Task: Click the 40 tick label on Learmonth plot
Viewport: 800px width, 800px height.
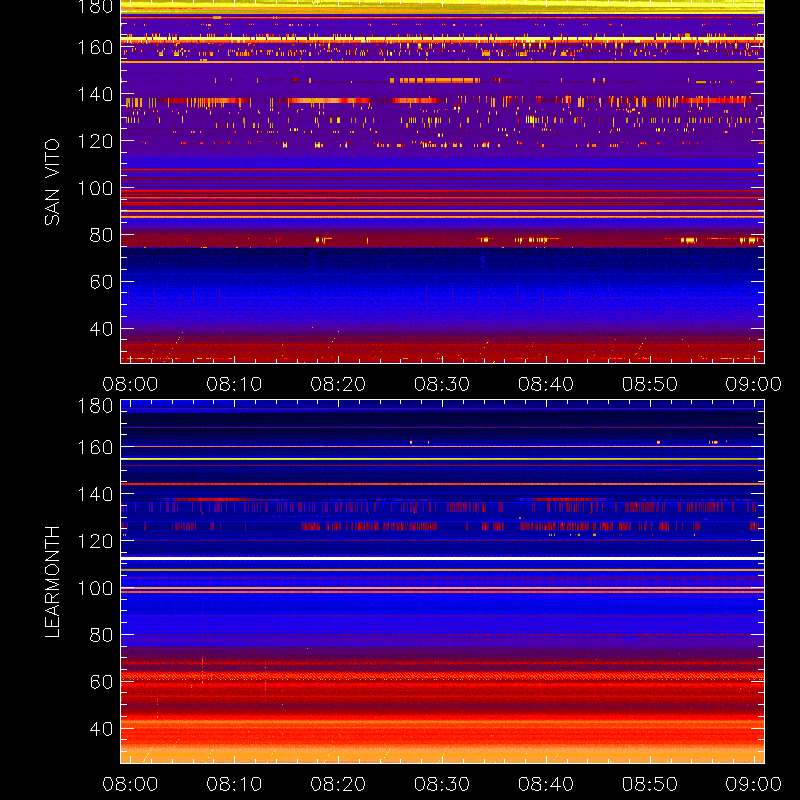Action: pyautogui.click(x=101, y=729)
